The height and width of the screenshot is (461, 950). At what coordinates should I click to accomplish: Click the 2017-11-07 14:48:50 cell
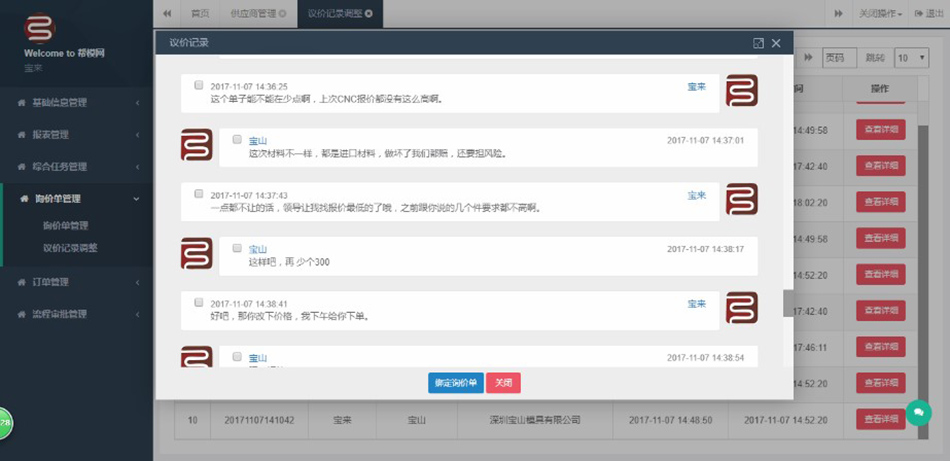[671, 420]
